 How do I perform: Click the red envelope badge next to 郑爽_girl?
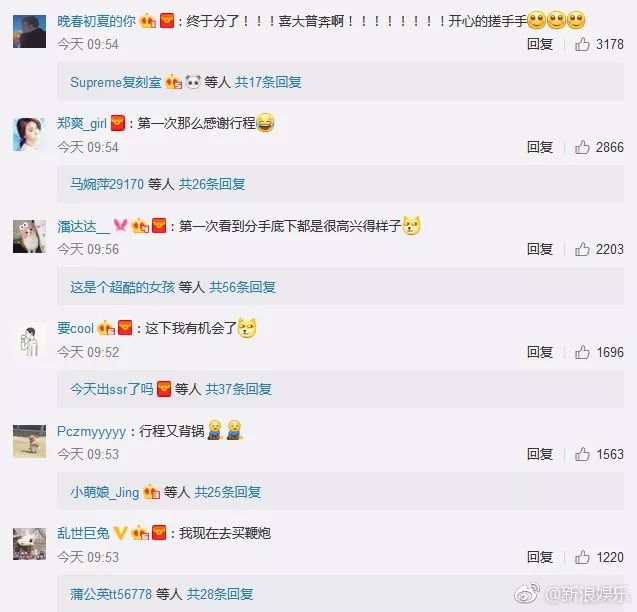[118, 123]
